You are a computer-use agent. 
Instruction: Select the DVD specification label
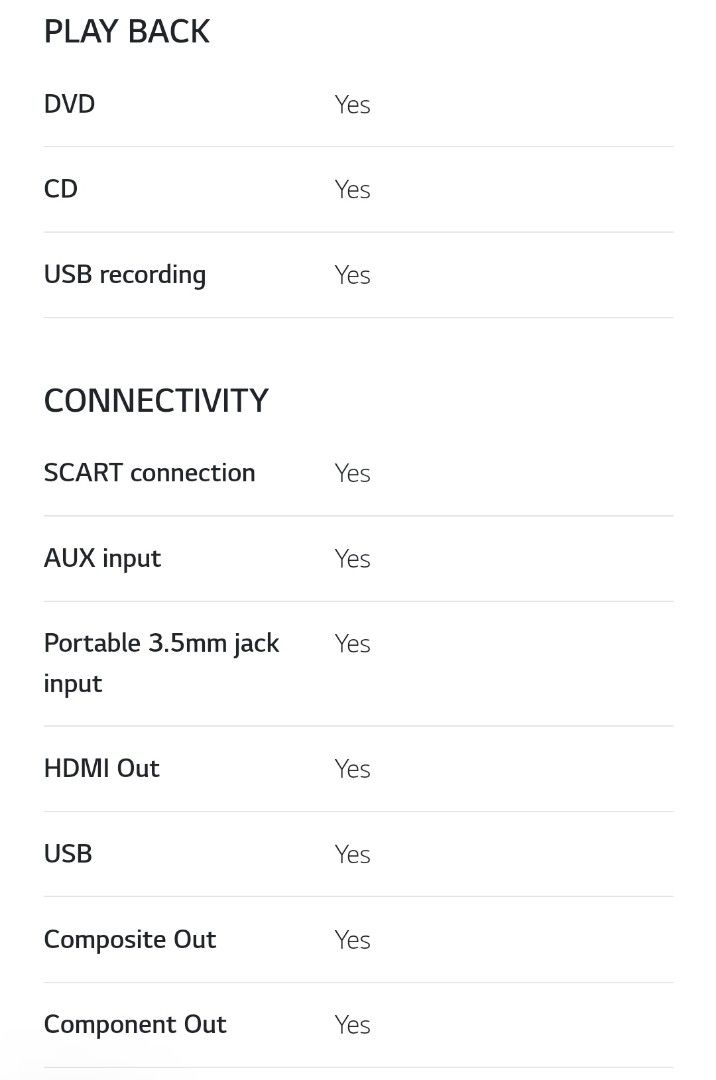70,104
